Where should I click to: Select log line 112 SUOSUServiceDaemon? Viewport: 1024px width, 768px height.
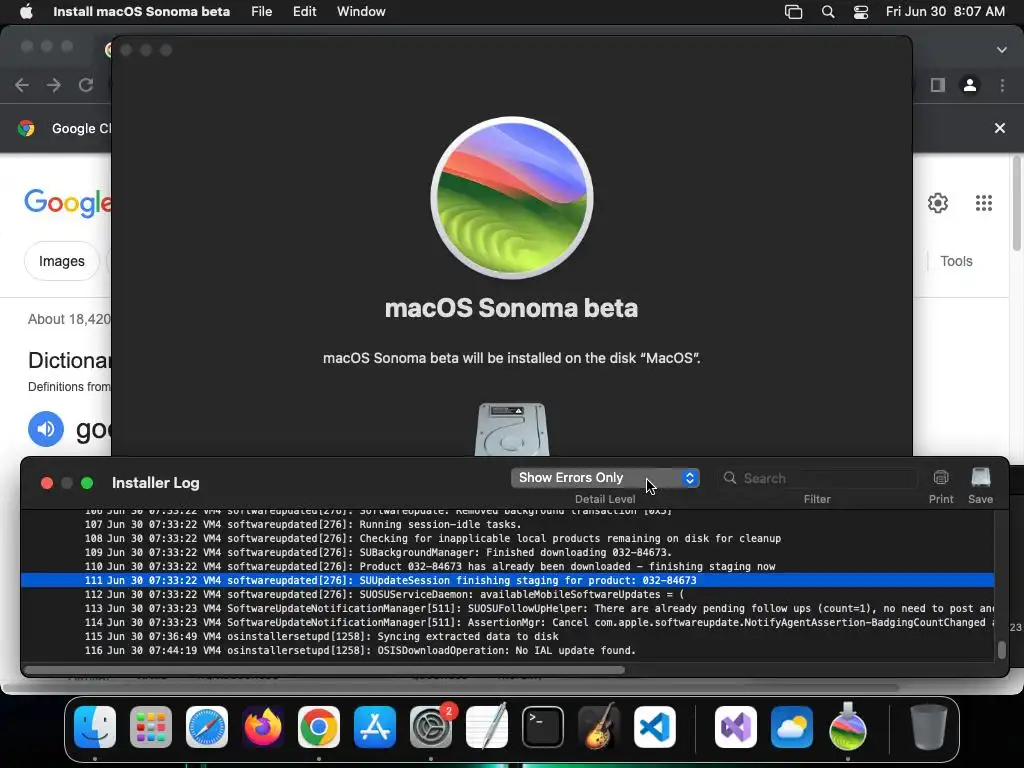pos(507,594)
